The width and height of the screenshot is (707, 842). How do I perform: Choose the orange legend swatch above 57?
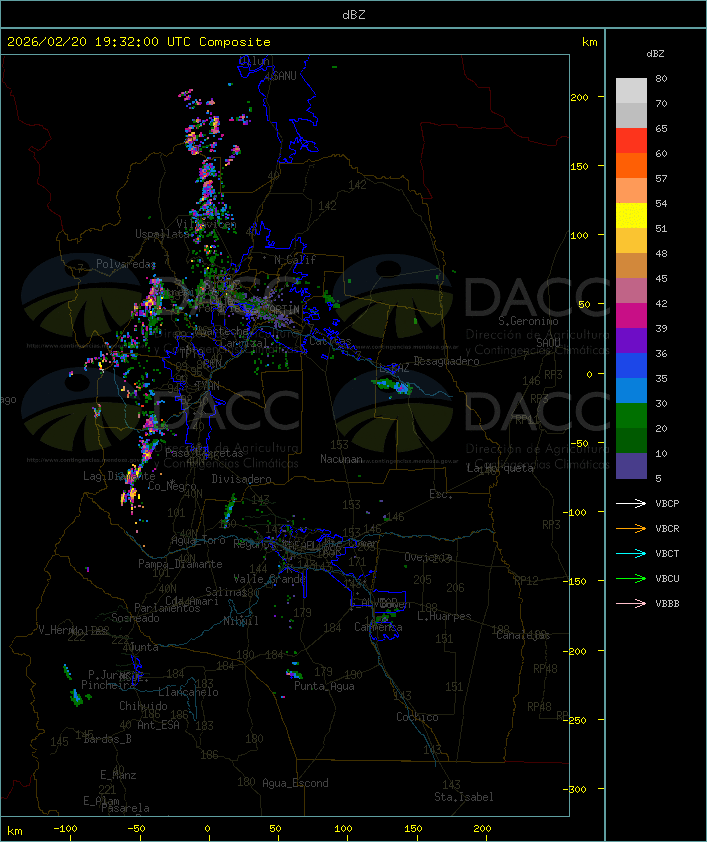click(x=631, y=166)
